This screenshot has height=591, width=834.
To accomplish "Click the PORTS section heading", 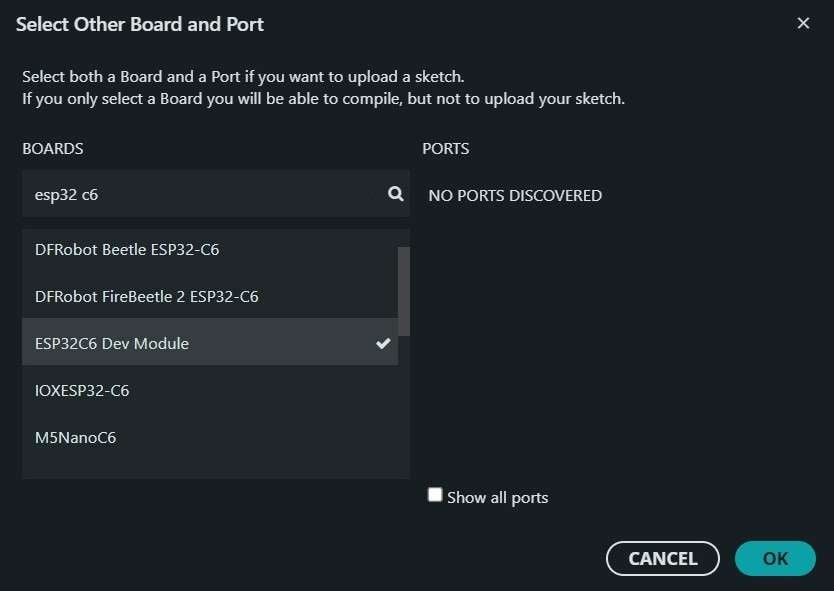I will coord(446,148).
